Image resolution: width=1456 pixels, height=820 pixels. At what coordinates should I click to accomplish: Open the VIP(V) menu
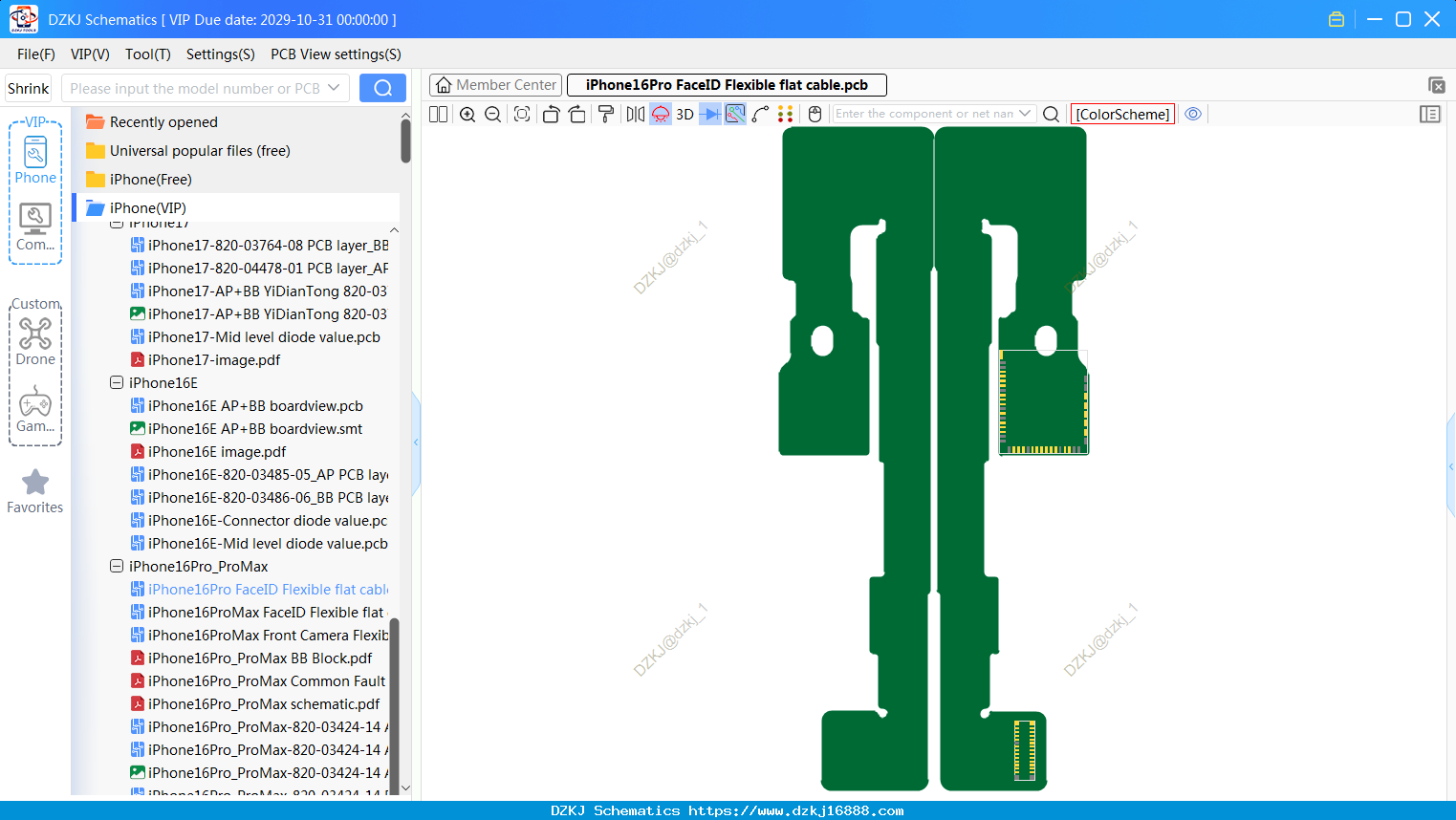point(90,54)
